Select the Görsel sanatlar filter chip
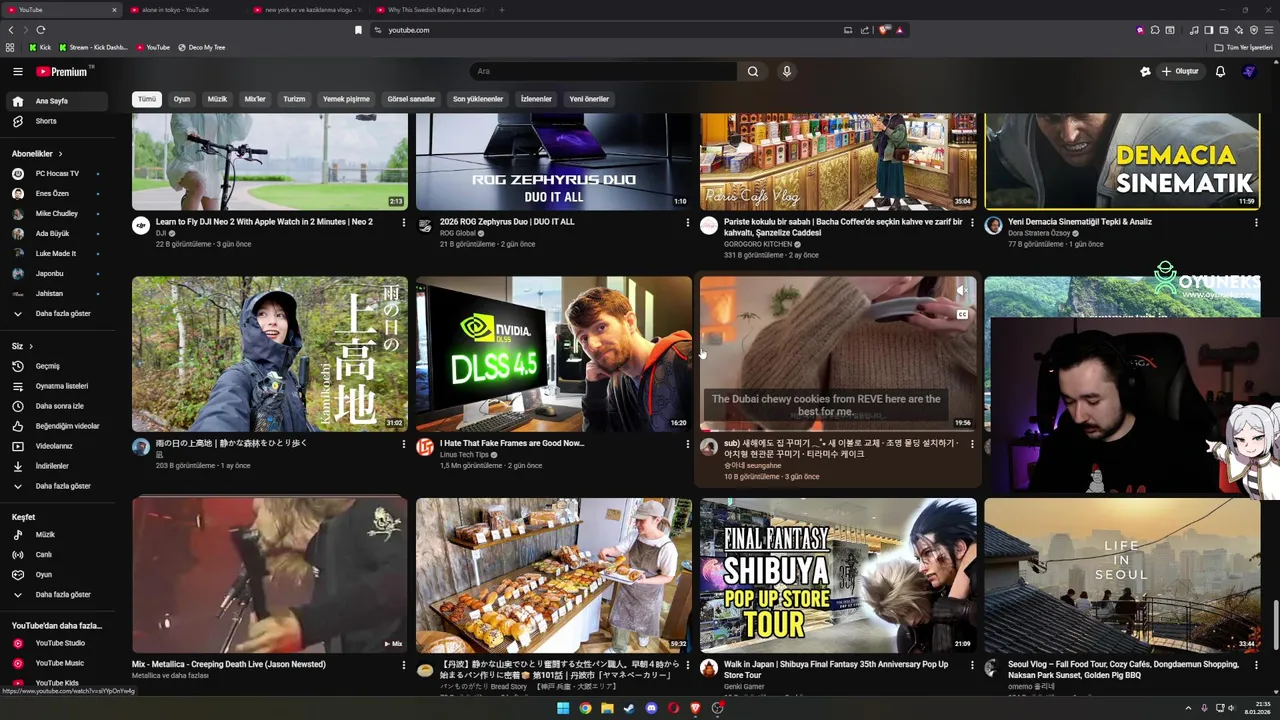 pyautogui.click(x=411, y=99)
